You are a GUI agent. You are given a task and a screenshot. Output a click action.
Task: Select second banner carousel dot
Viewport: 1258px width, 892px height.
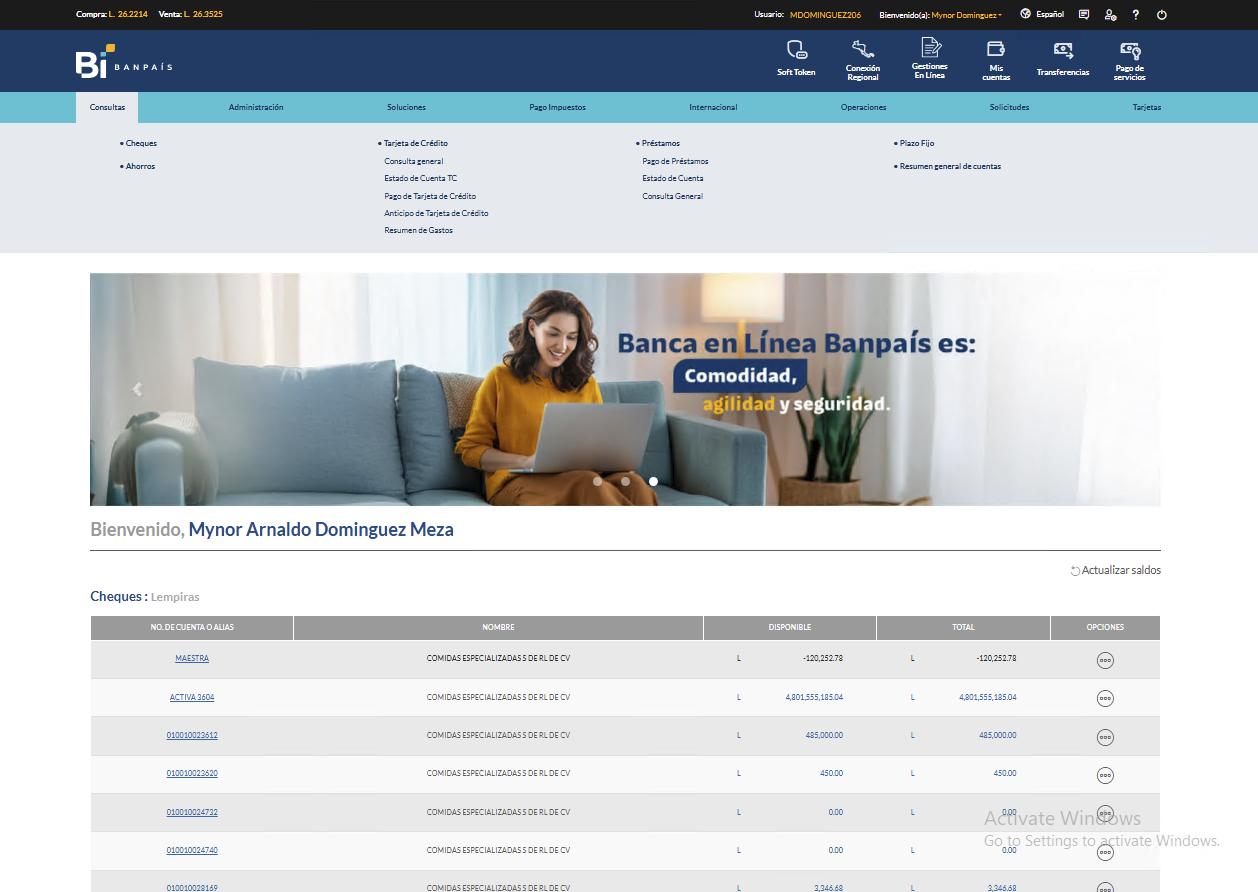click(x=626, y=481)
